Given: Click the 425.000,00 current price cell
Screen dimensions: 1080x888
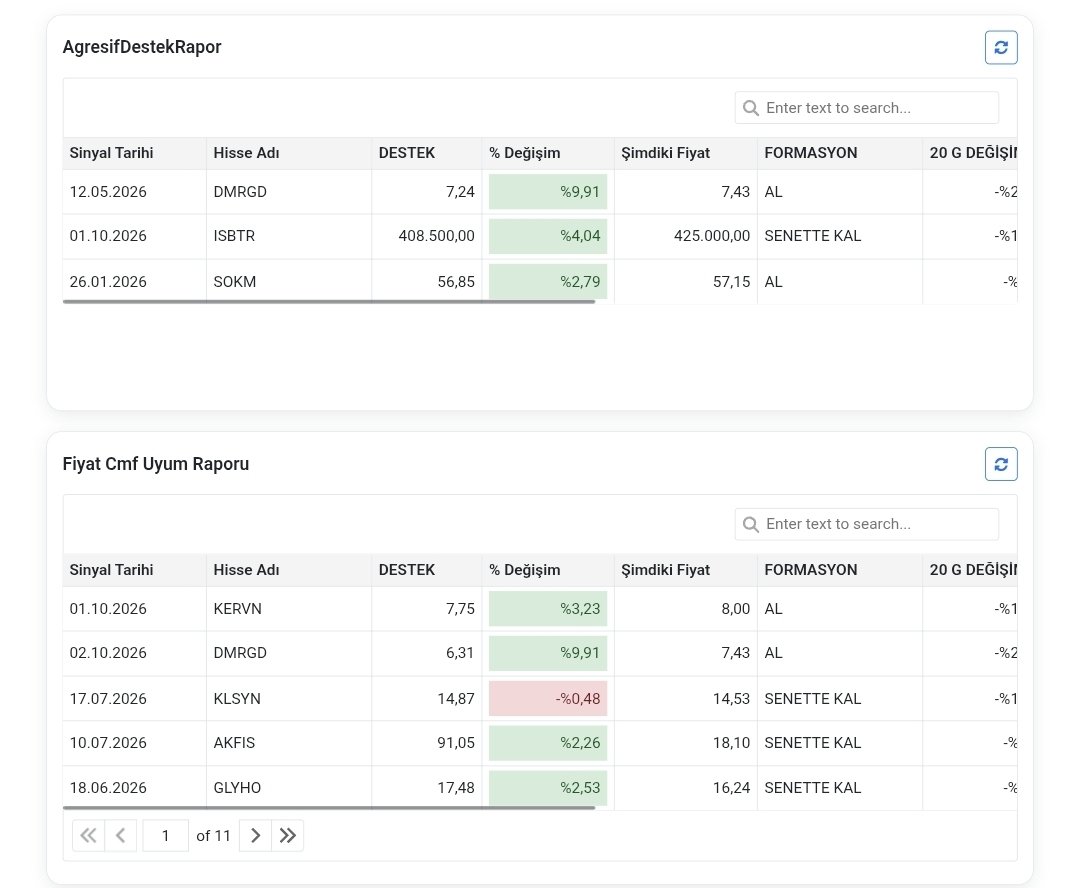Looking at the screenshot, I should pos(685,236).
